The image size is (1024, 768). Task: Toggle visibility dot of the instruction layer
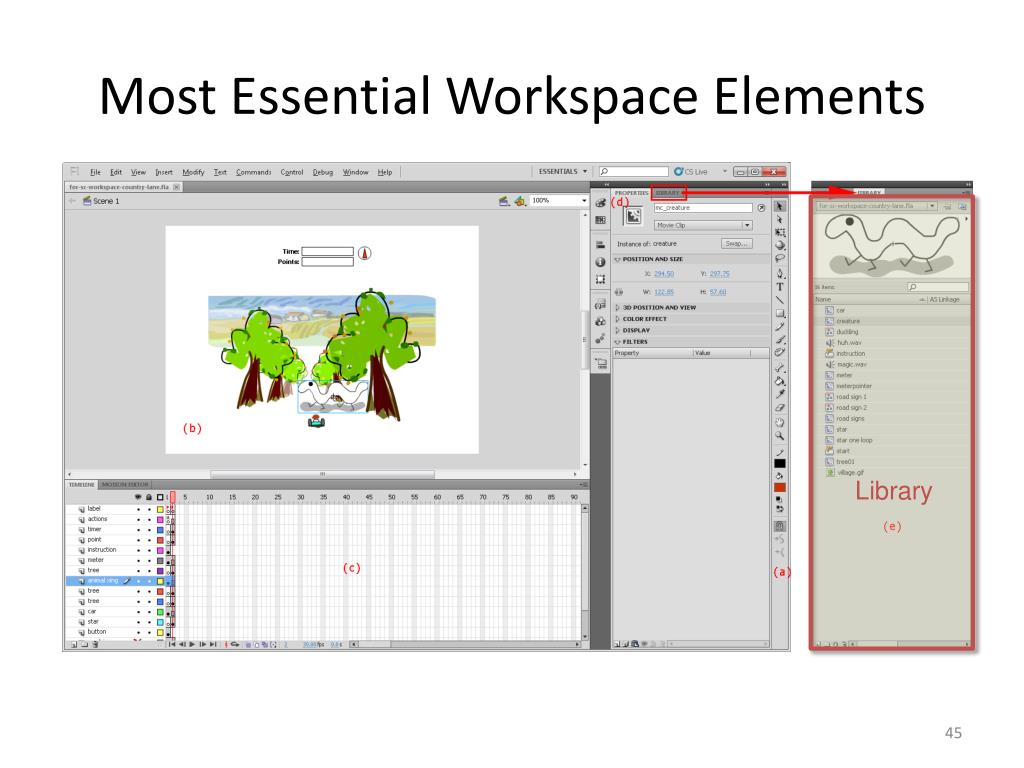click(x=138, y=550)
